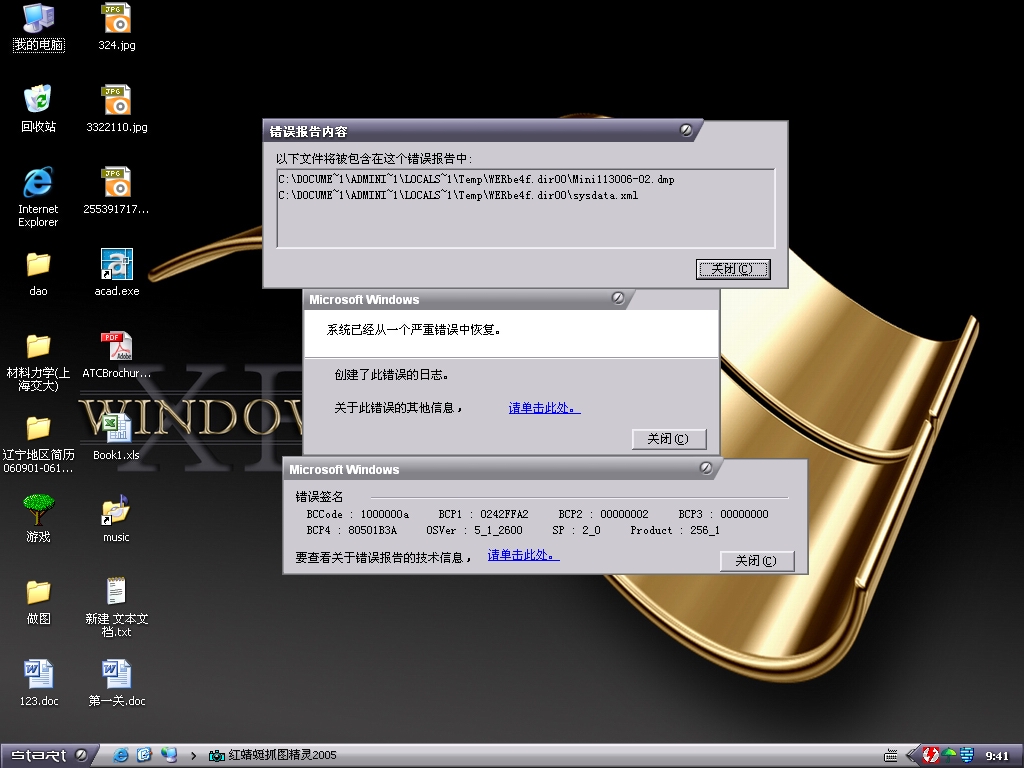Select the Book1.xls Excel file
1024x768 pixels.
(116, 430)
